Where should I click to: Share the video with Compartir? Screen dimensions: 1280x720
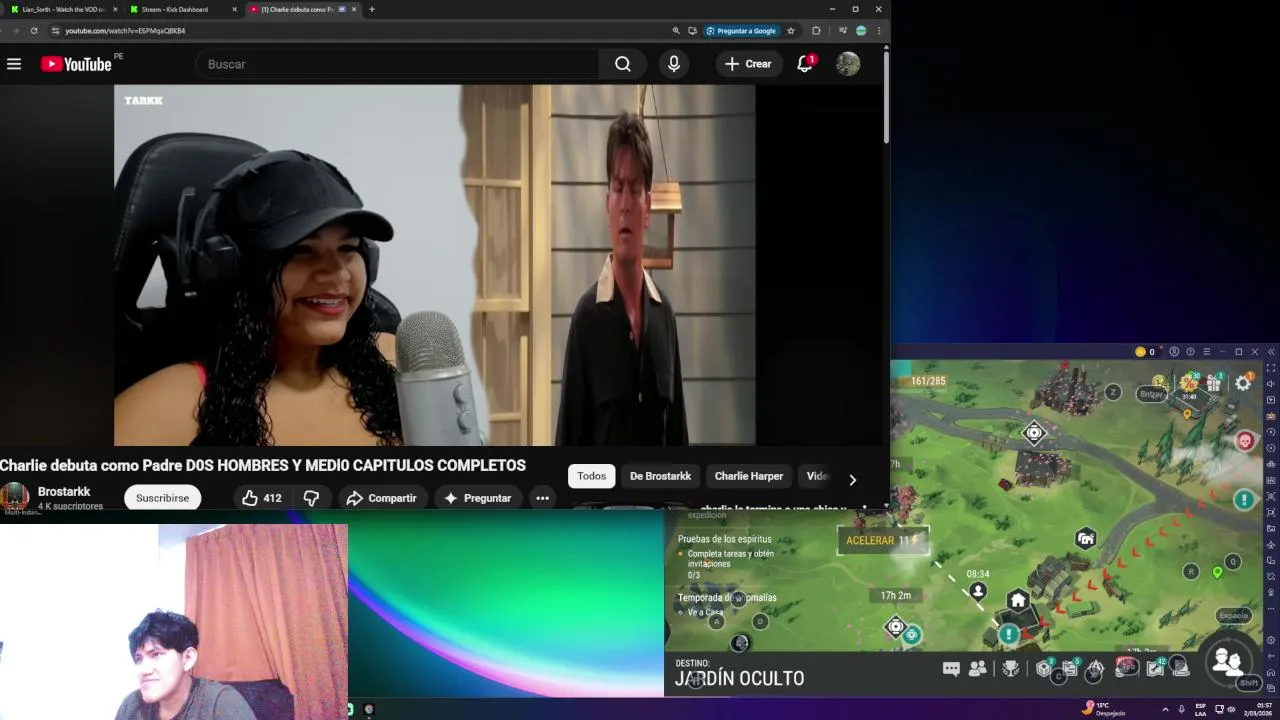(381, 498)
